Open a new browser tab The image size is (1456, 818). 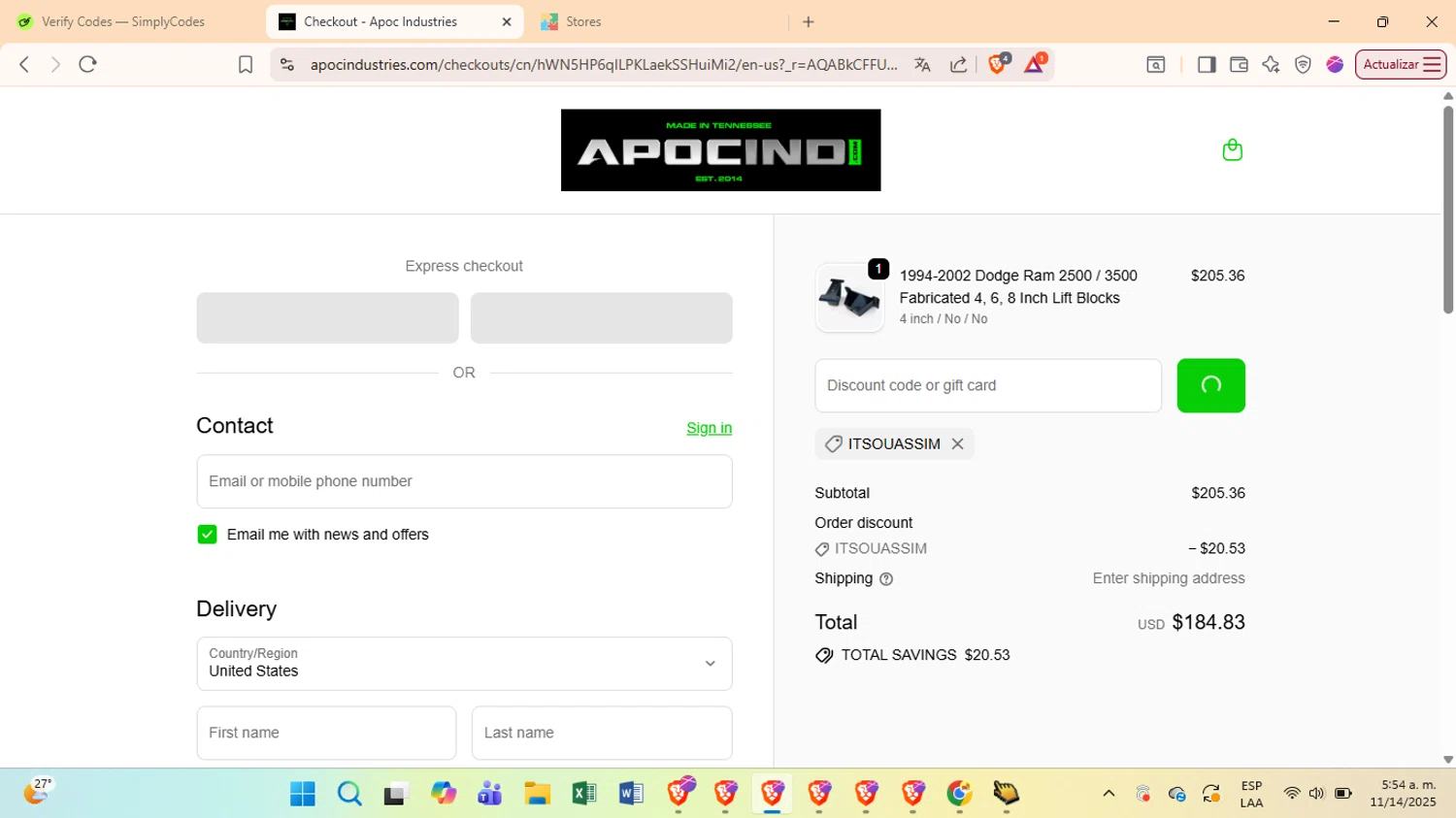[x=809, y=21]
